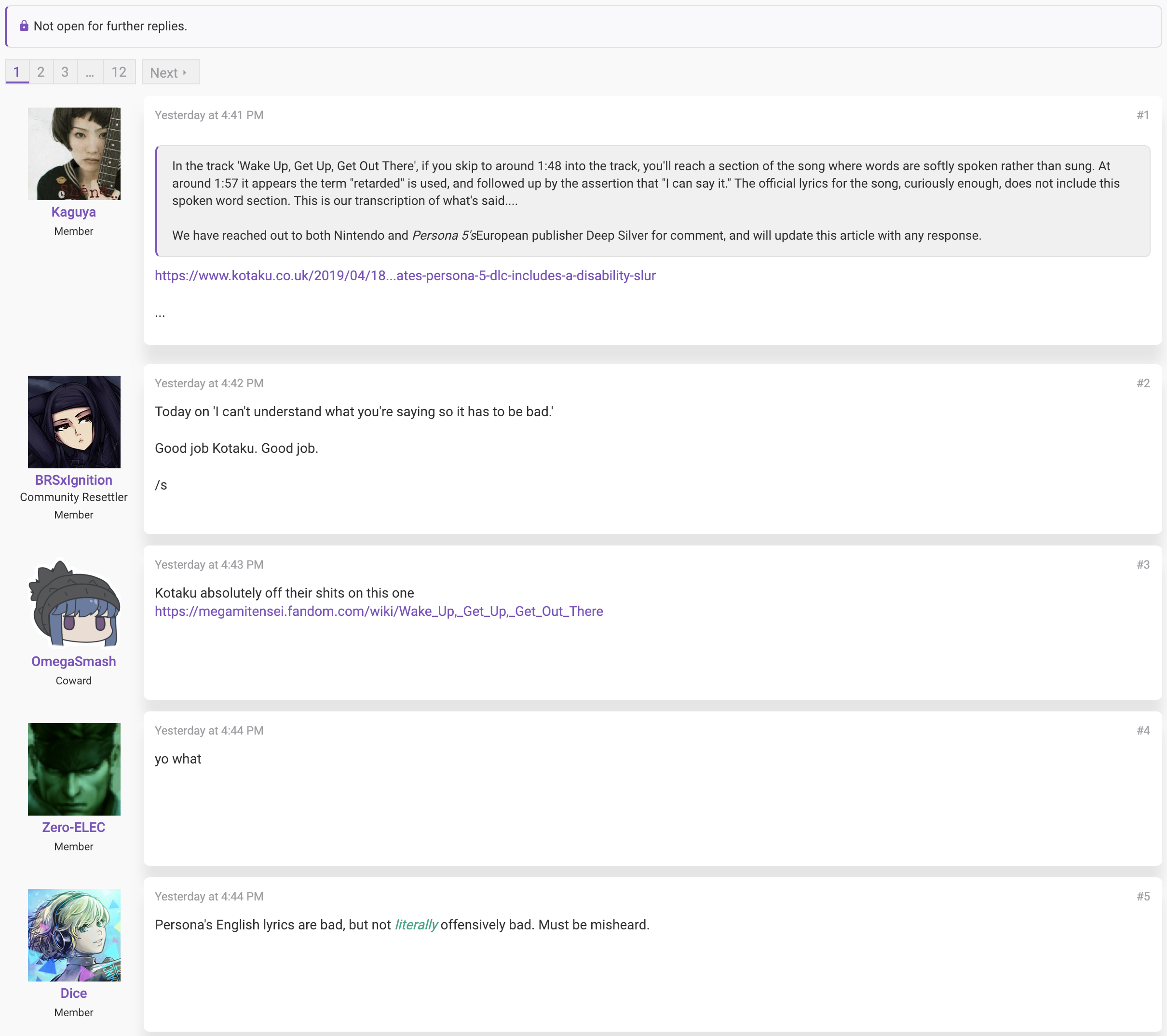Open the OmegaSmash username profile link
Image resolution: width=1167 pixels, height=1036 pixels.
(x=74, y=661)
